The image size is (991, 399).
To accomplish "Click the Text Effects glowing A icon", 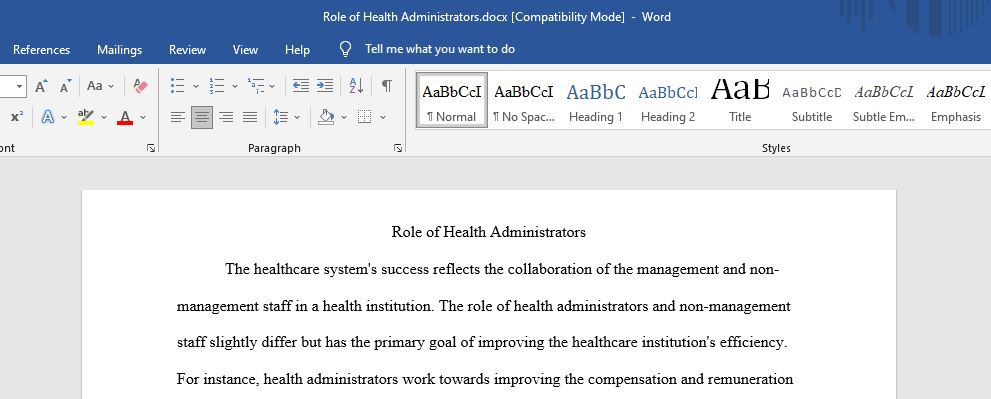I will click(x=48, y=117).
